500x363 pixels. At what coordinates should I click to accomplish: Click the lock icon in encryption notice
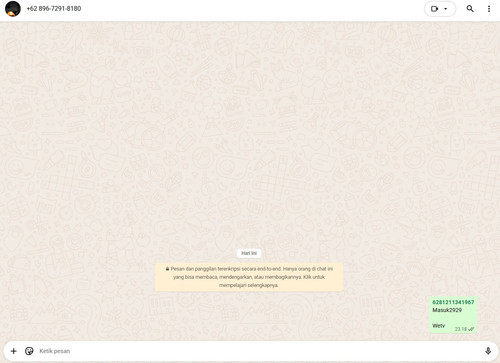pyautogui.click(x=167, y=269)
